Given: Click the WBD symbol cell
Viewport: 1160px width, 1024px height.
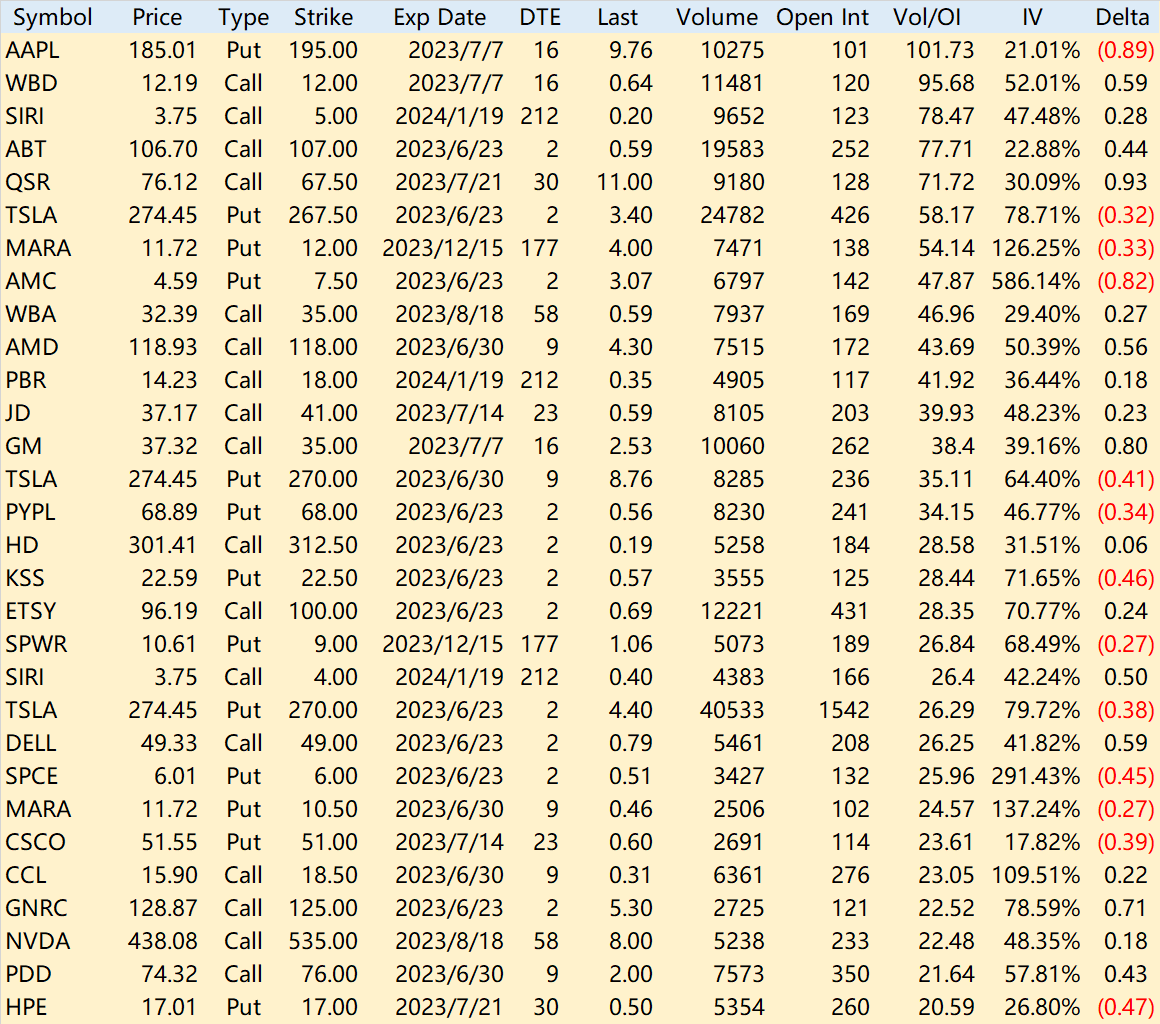Looking at the screenshot, I should pos(31,83).
